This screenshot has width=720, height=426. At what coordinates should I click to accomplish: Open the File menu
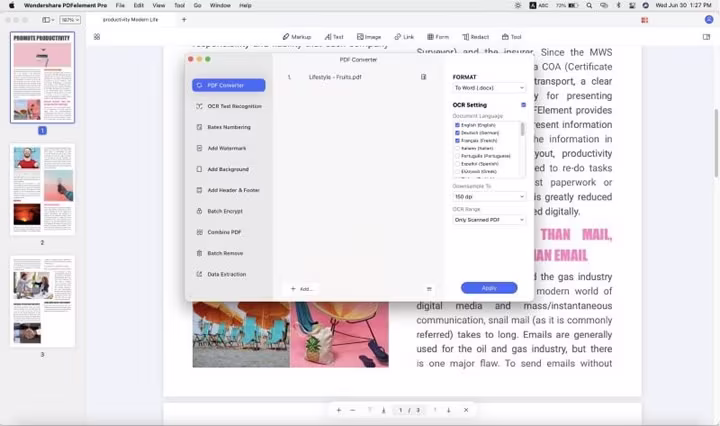click(120, 6)
